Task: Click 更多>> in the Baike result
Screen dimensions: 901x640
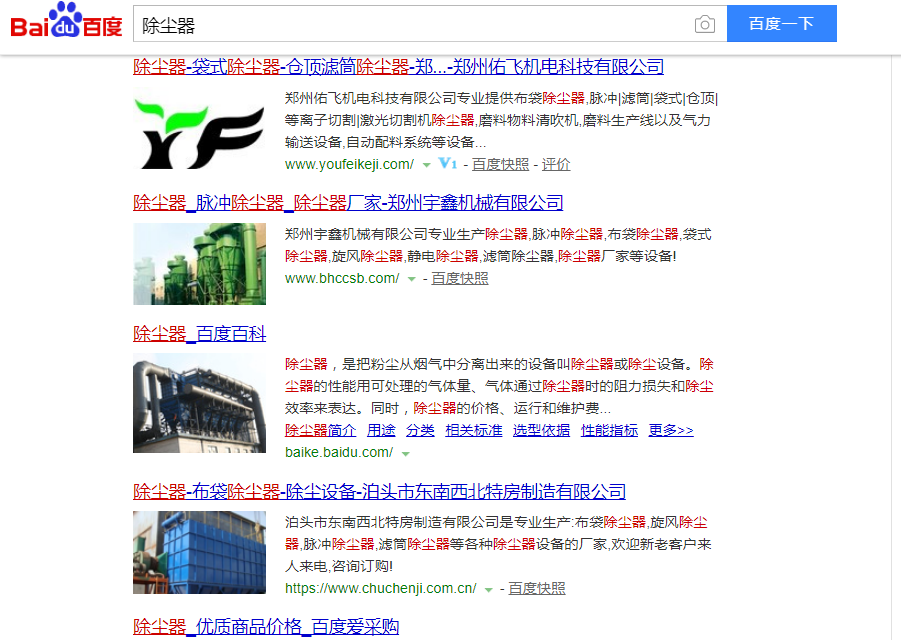Action: [670, 430]
